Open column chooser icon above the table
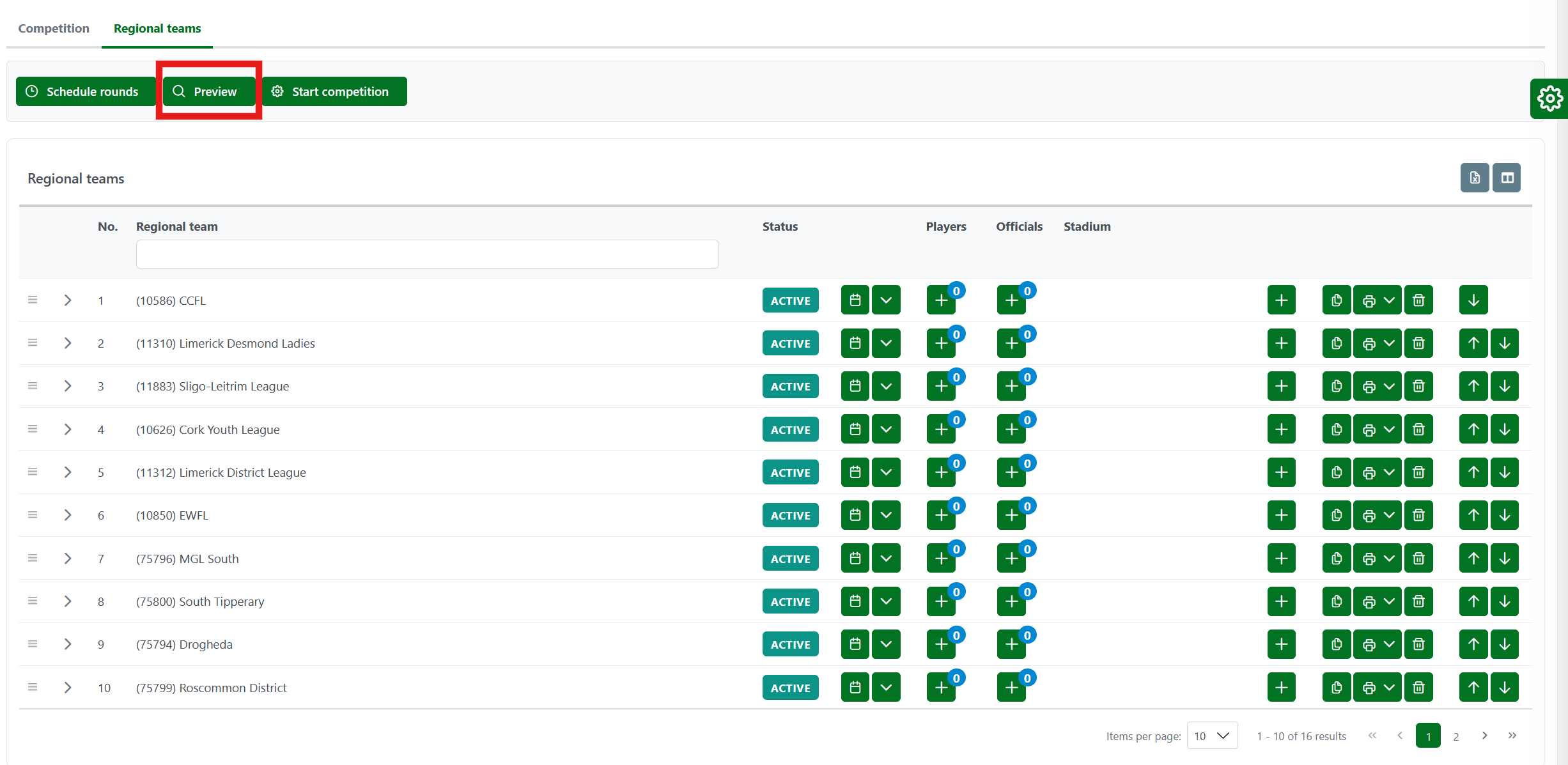 1507,178
